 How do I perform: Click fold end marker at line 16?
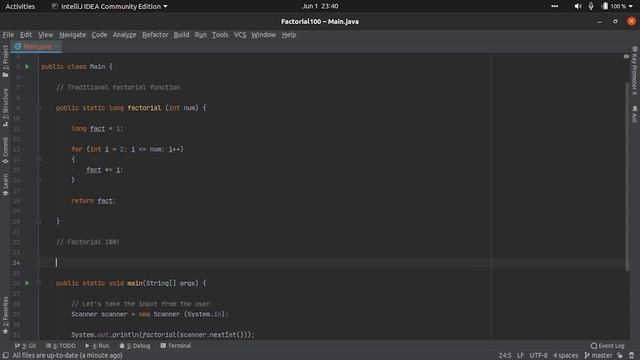[x=39, y=180]
